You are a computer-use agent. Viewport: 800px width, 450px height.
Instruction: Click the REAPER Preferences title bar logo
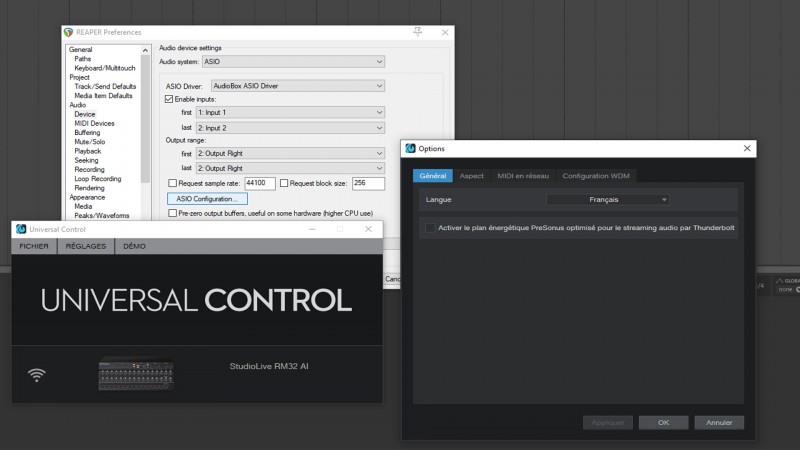68,32
